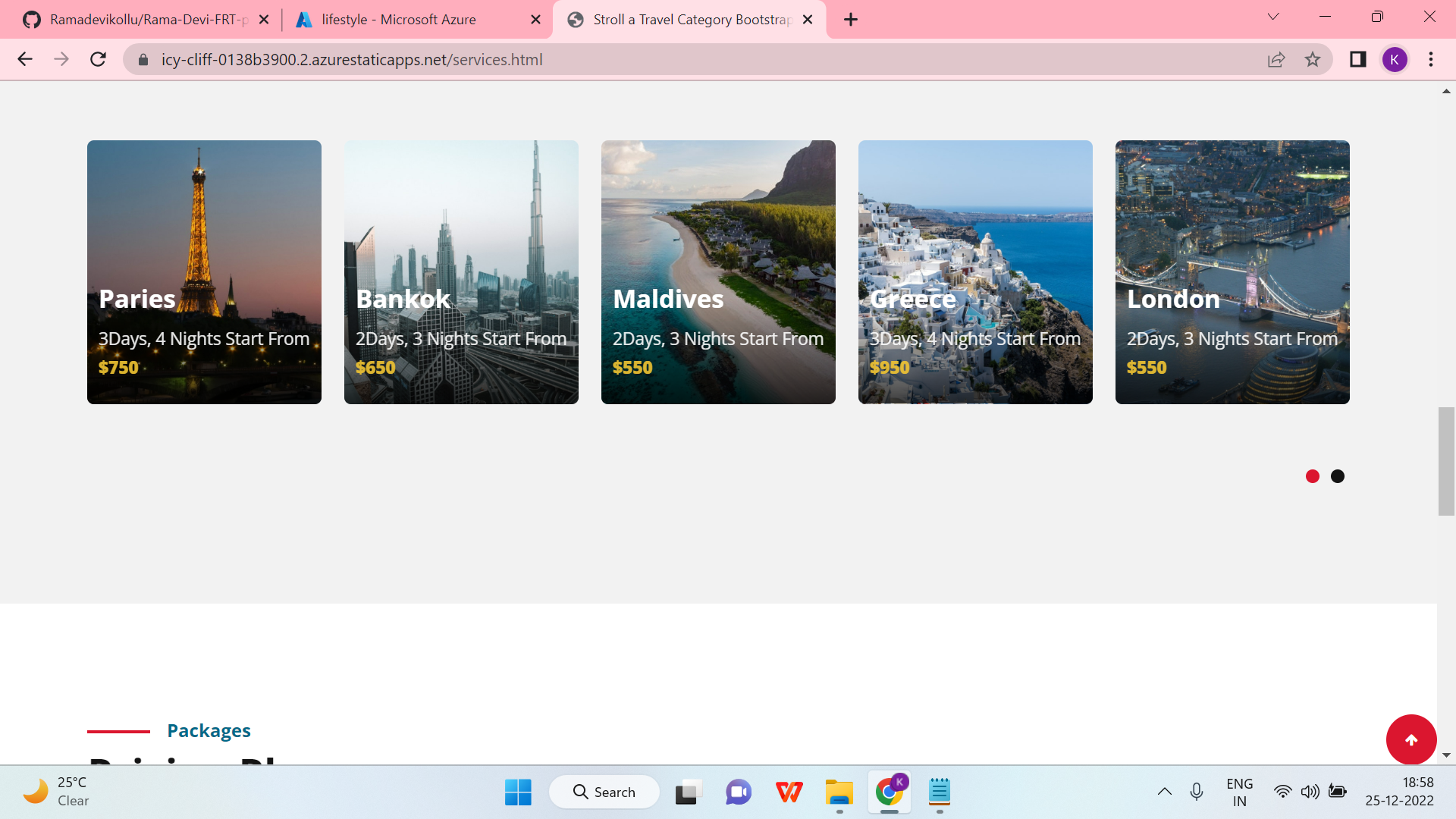This screenshot has width=1456, height=819.
Task: Toggle the browser side panel icon
Action: [1357, 59]
